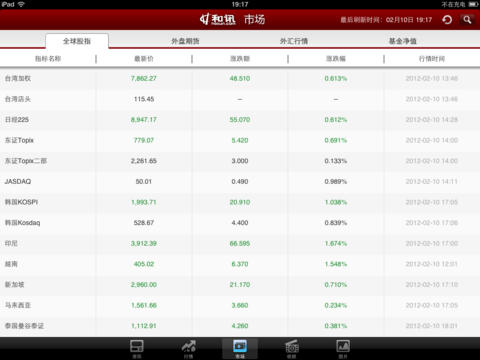The width and height of the screenshot is (480, 360).
Task: Open the video clapperboard icon
Action: click(292, 348)
